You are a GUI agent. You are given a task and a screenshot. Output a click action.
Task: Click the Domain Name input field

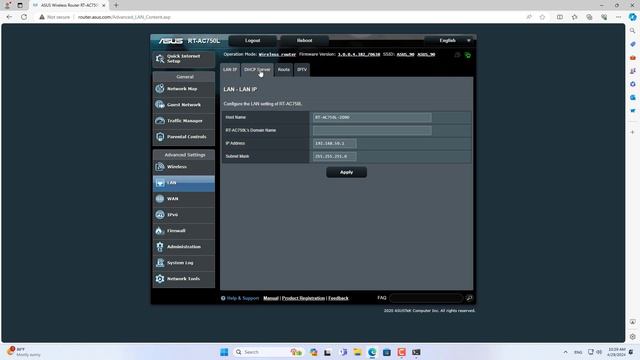point(372,131)
